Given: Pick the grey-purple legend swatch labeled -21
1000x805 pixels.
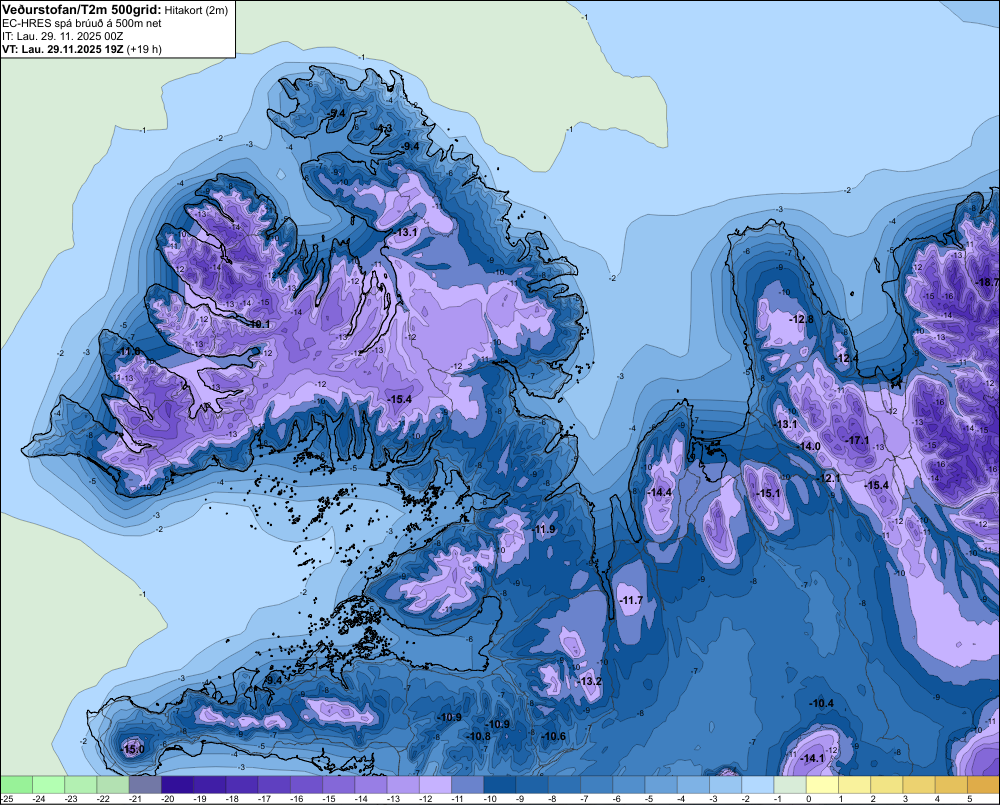Looking at the screenshot, I should [145, 784].
